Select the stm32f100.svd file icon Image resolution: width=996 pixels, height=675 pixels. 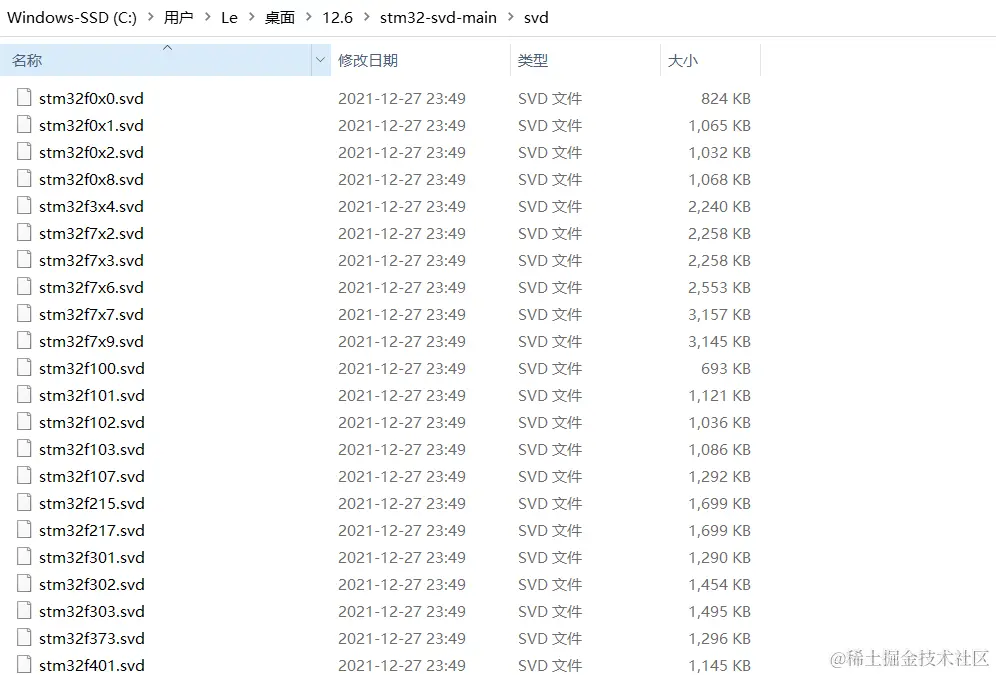click(x=24, y=367)
